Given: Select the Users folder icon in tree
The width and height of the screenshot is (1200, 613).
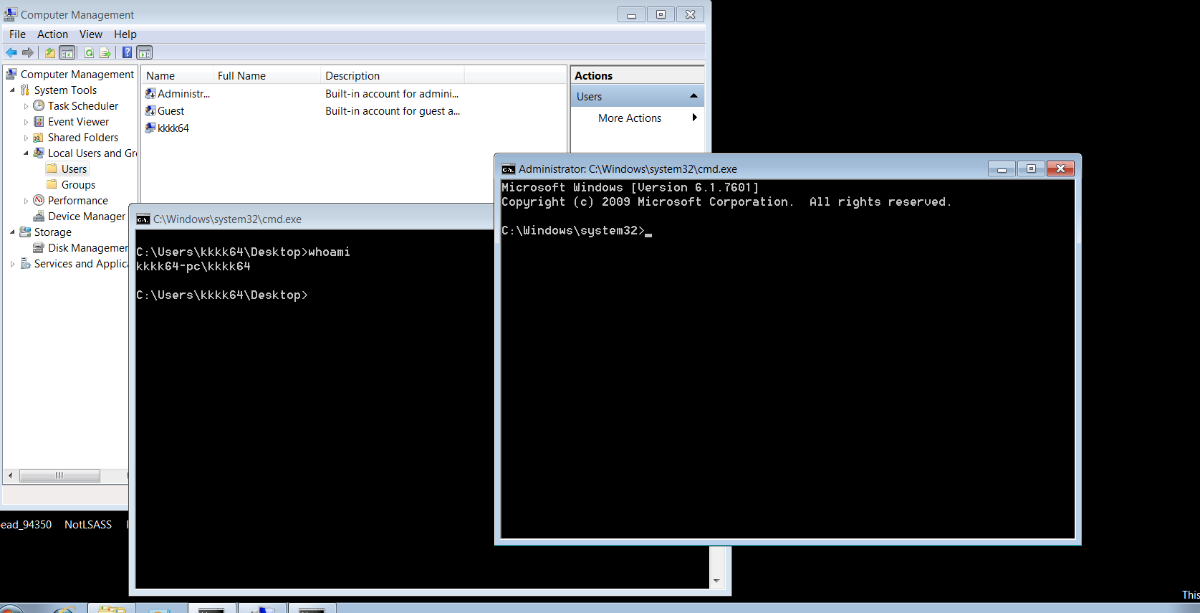Looking at the screenshot, I should tap(52, 169).
